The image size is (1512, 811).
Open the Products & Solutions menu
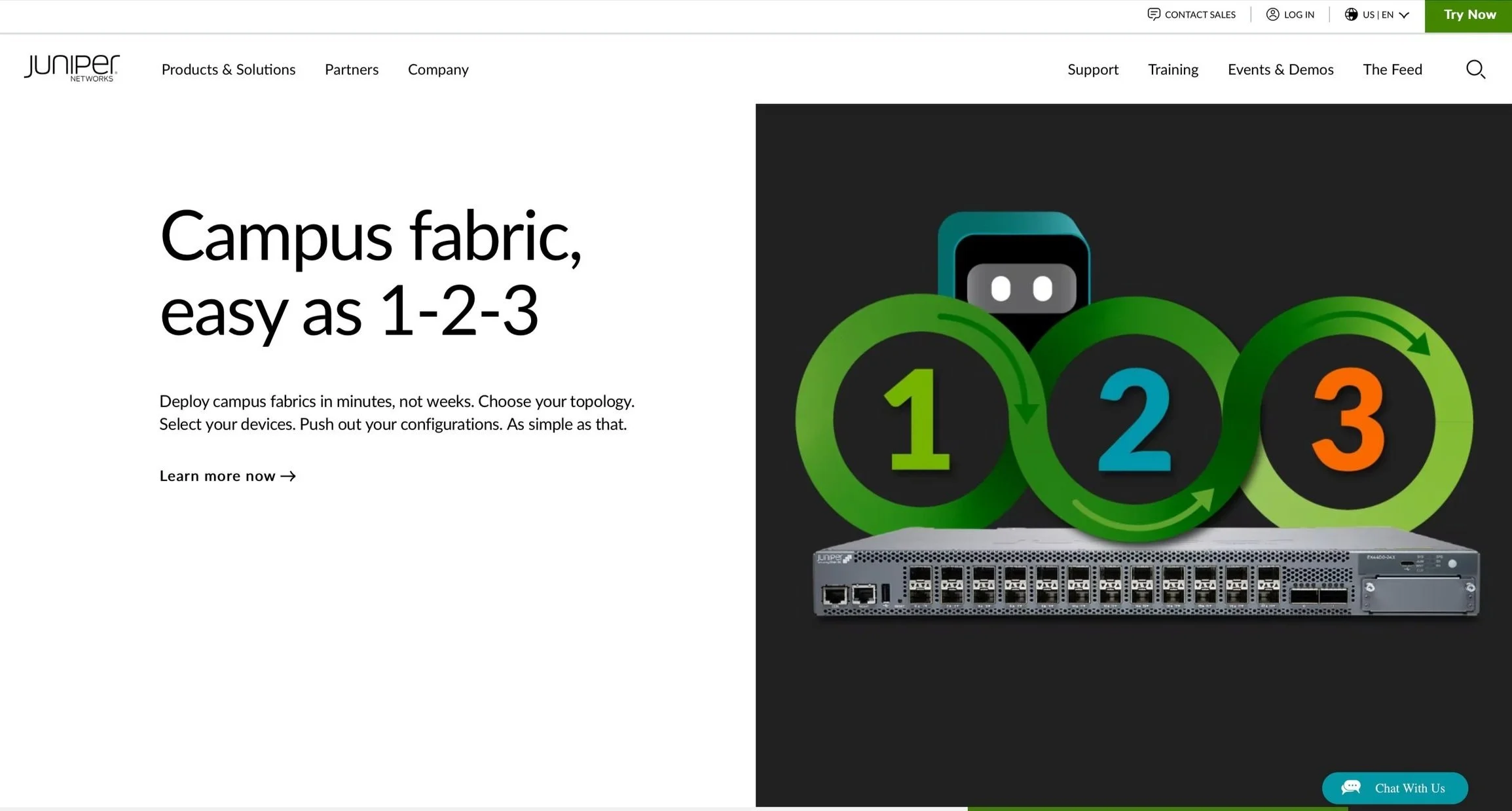229,69
